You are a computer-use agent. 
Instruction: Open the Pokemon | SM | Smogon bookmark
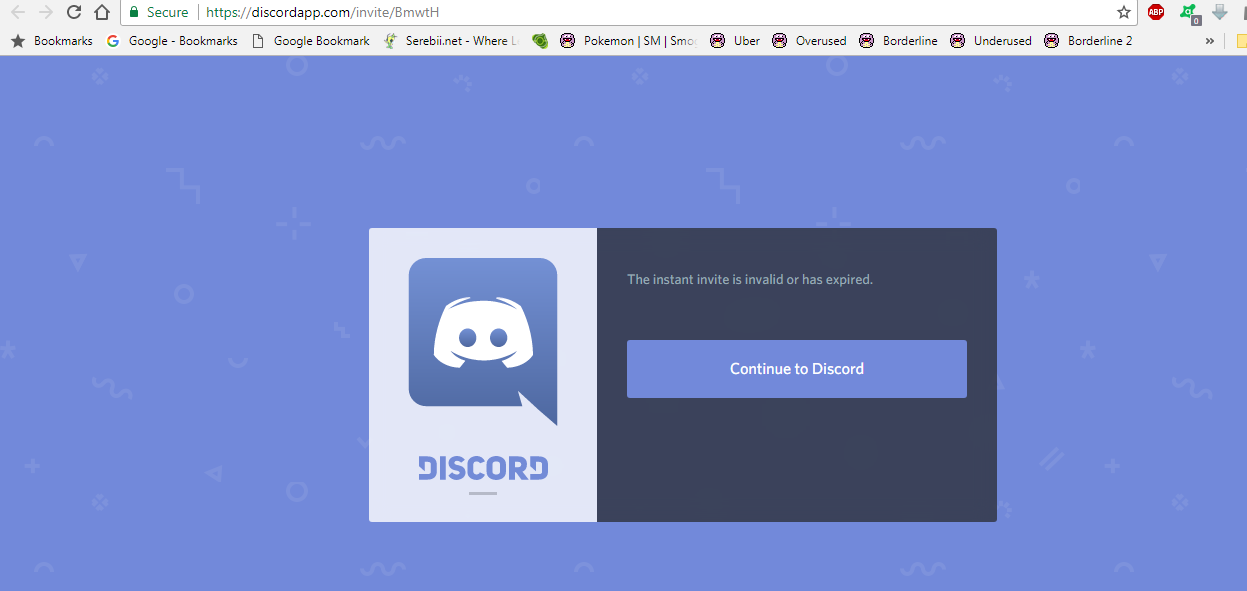click(x=627, y=41)
